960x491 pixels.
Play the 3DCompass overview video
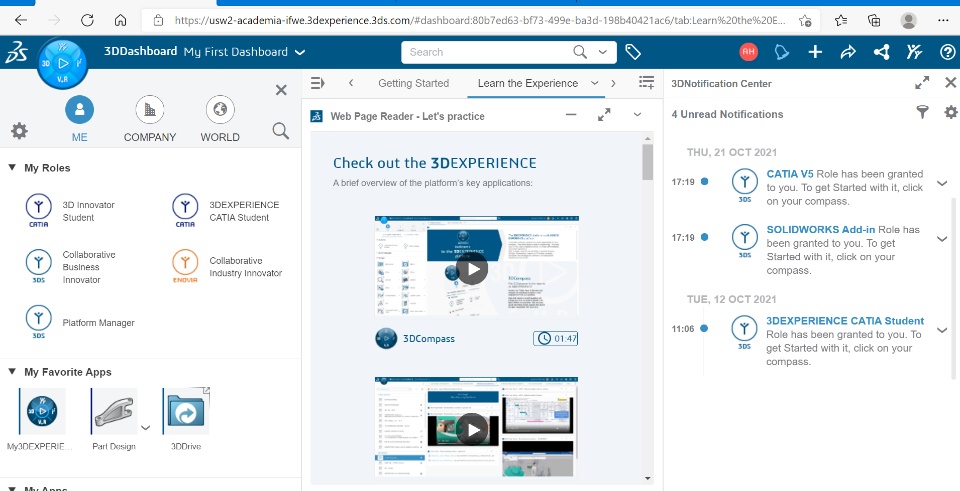click(x=473, y=269)
